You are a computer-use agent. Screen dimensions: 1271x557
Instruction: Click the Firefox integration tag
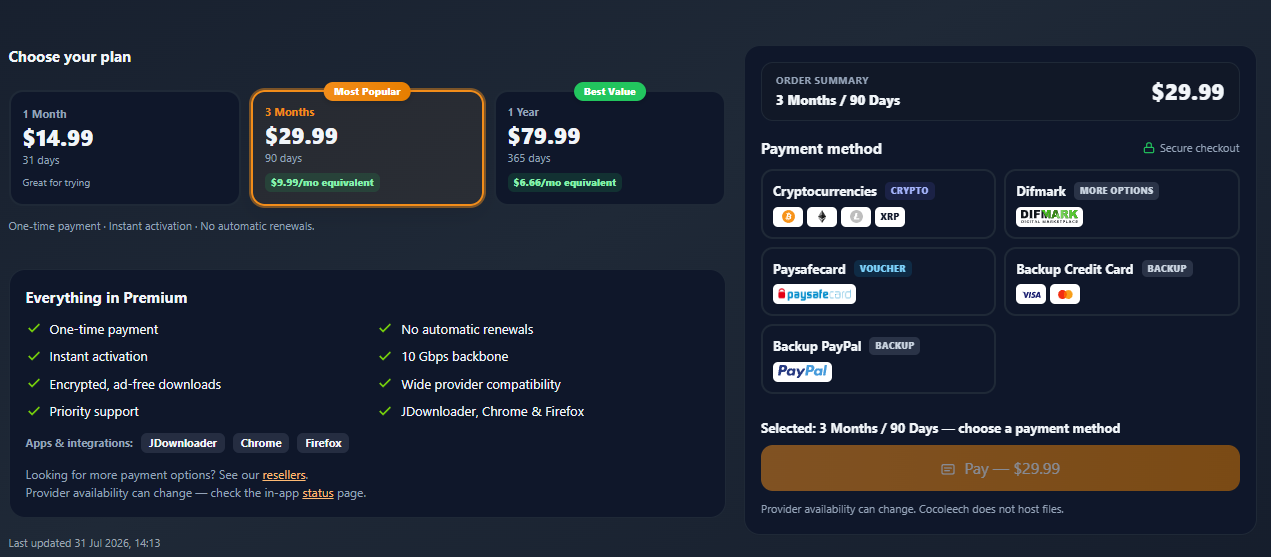coord(323,443)
